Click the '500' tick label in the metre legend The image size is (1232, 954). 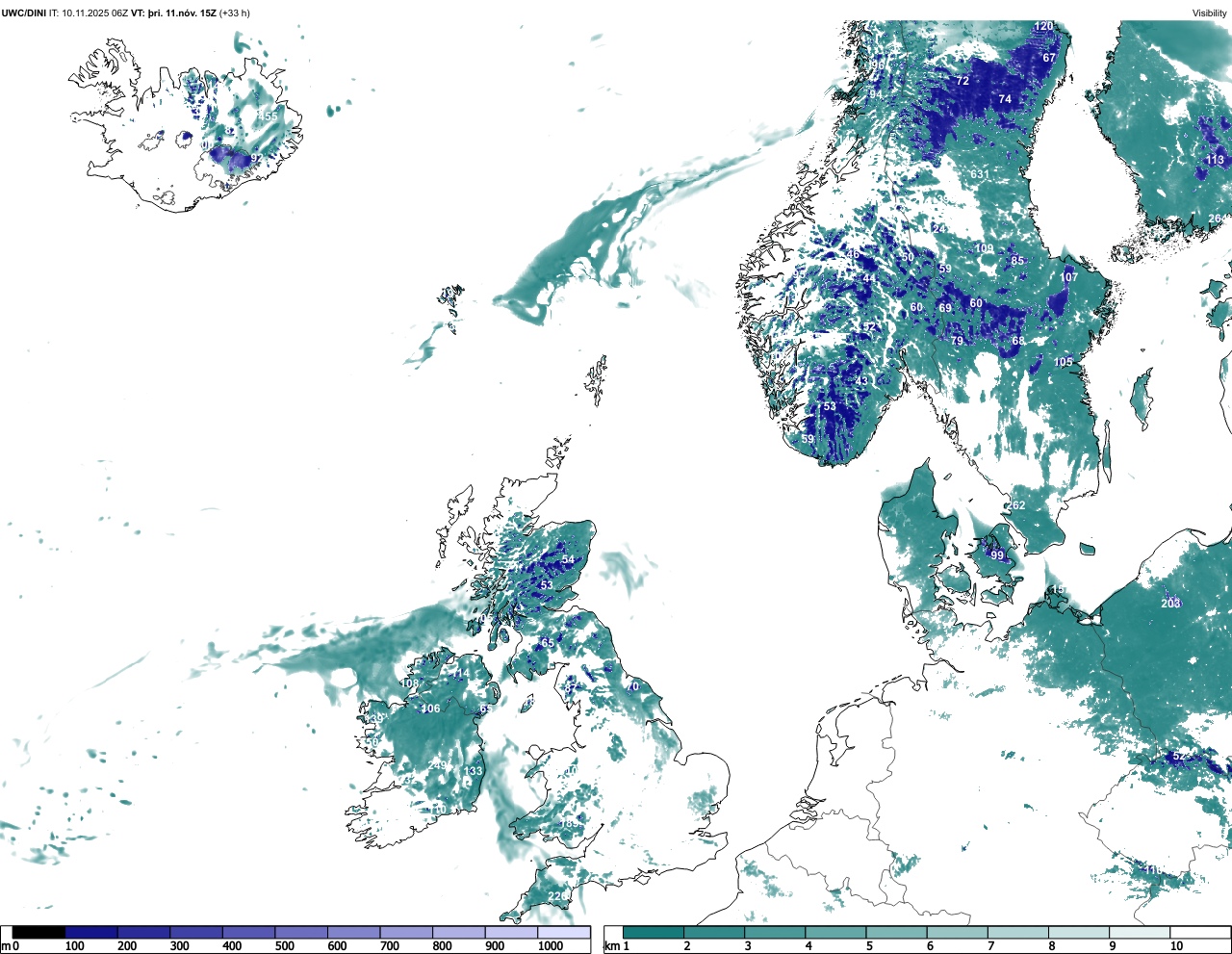tap(285, 946)
